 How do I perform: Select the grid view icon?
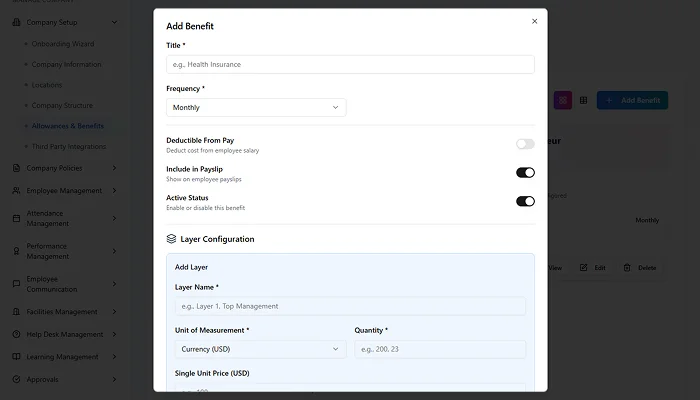pyautogui.click(x=563, y=100)
